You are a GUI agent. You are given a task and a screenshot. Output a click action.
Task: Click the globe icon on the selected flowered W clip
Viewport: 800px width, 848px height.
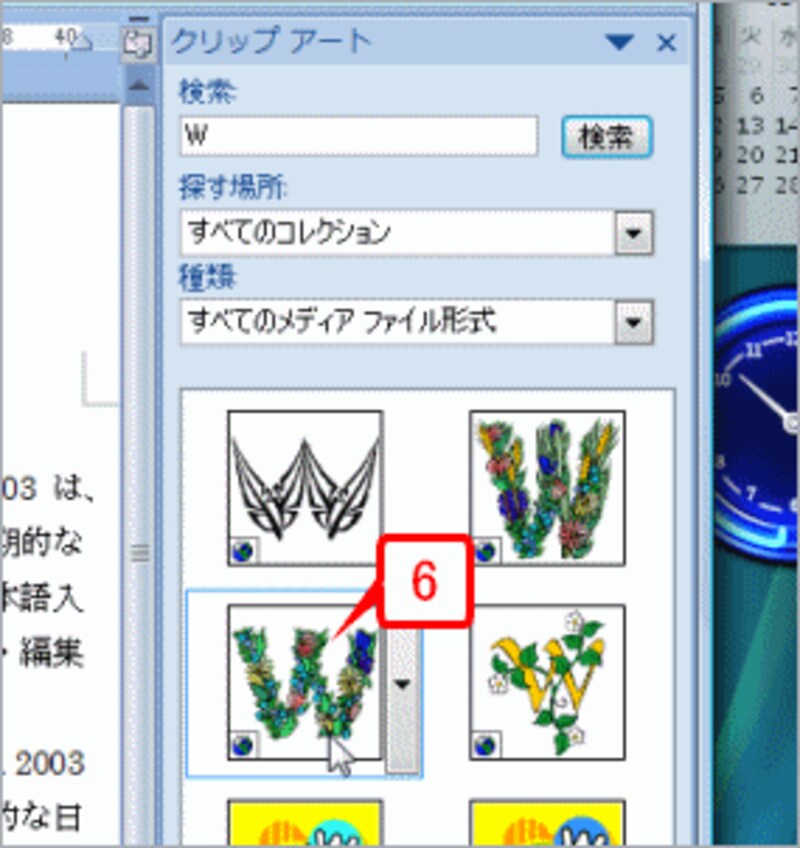(242, 747)
